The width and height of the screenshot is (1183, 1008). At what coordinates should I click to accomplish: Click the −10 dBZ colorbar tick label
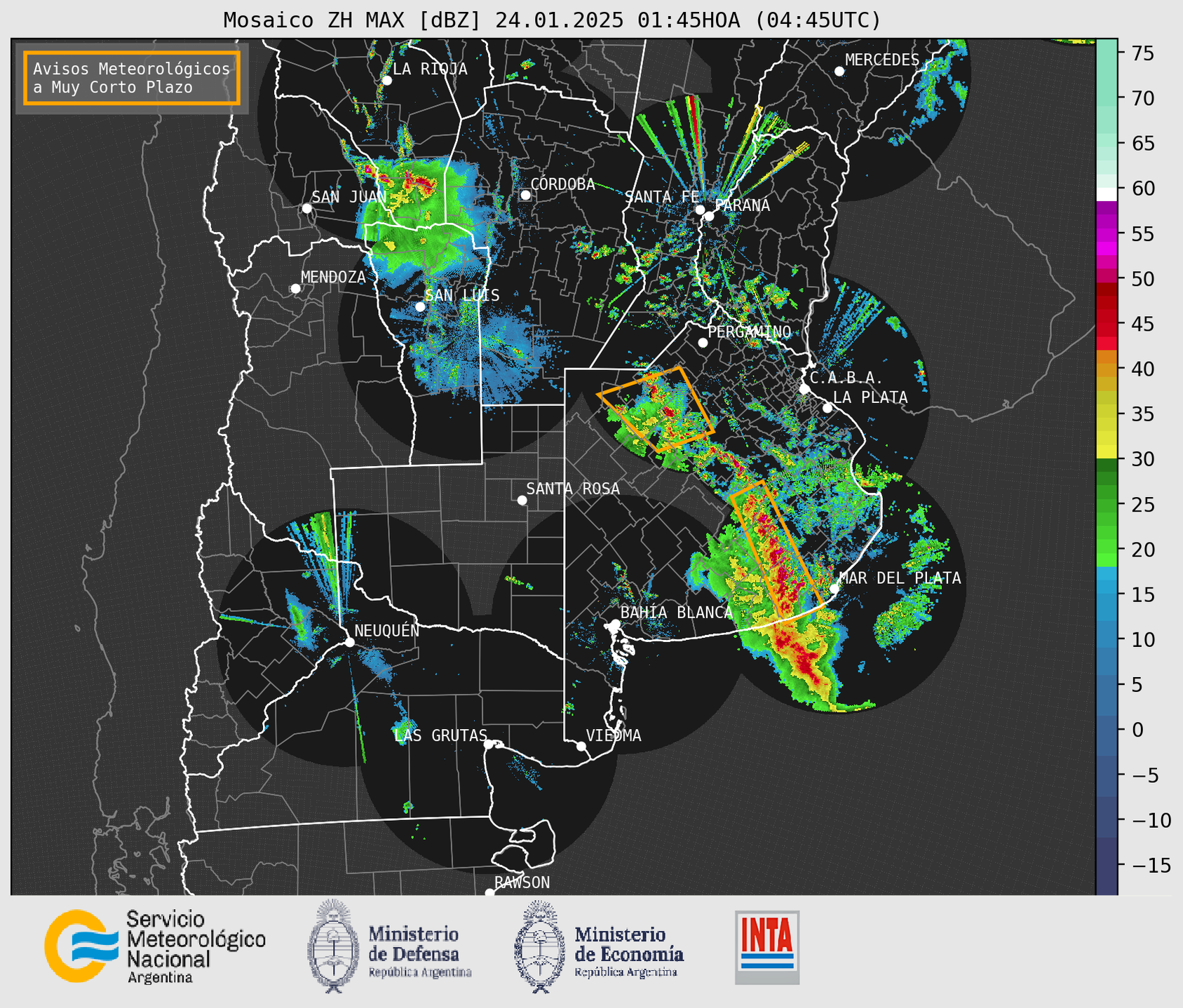coord(1151,820)
